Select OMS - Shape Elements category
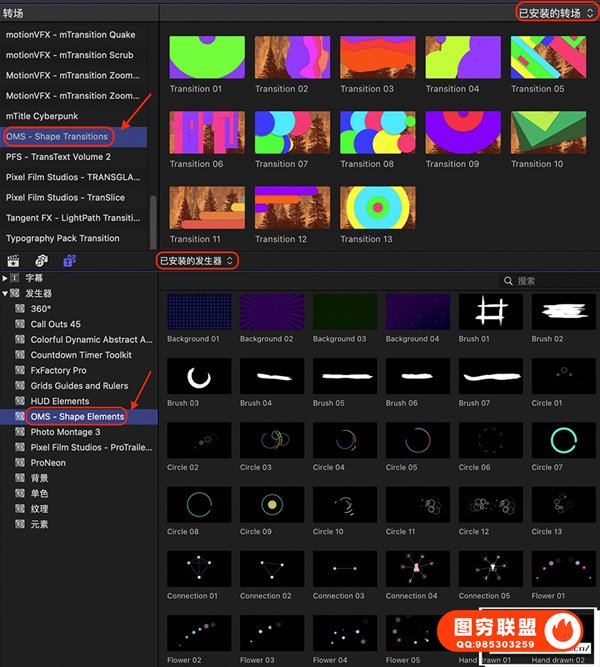 point(77,416)
